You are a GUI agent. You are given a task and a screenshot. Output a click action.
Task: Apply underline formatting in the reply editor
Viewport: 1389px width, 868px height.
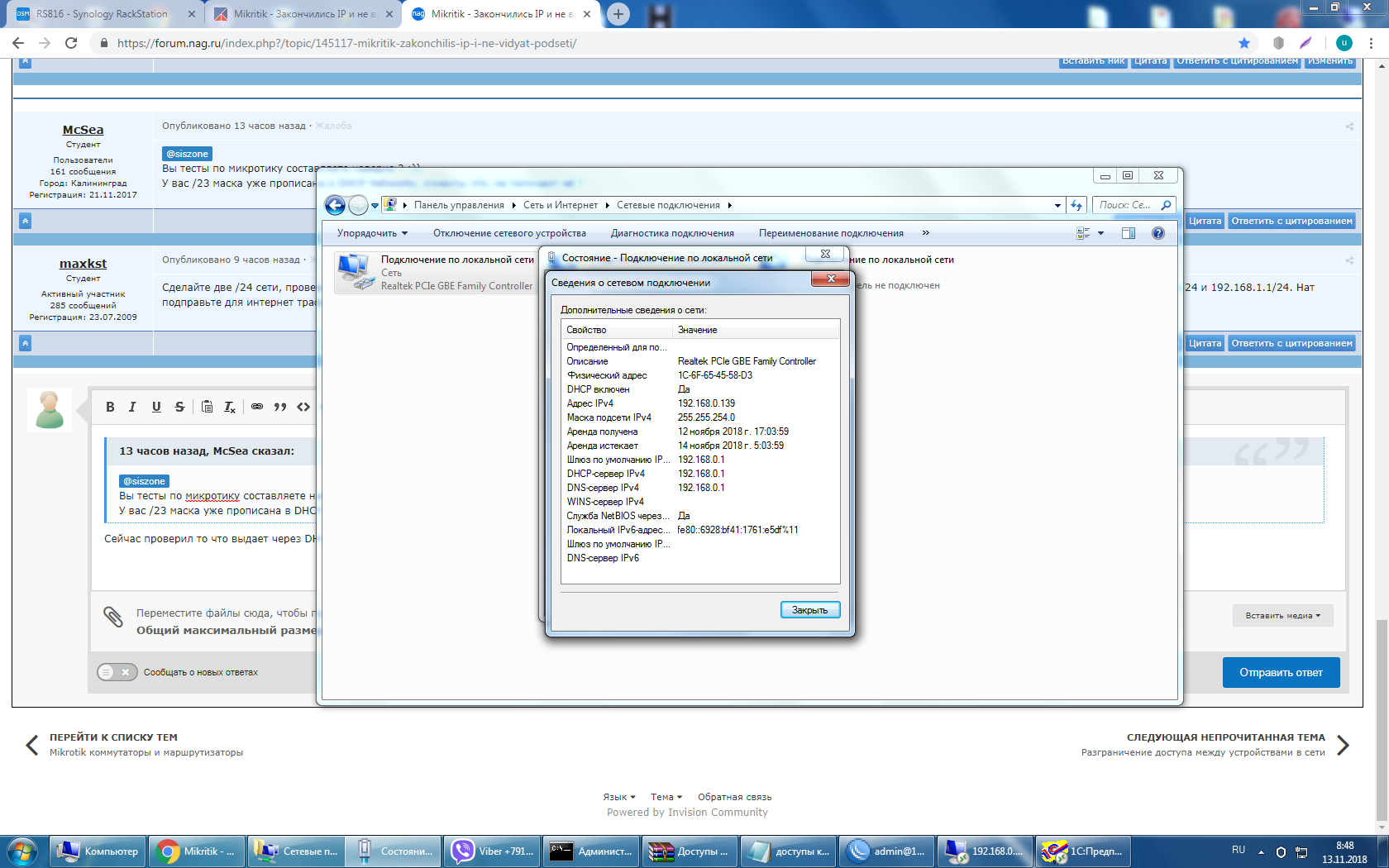pos(156,407)
